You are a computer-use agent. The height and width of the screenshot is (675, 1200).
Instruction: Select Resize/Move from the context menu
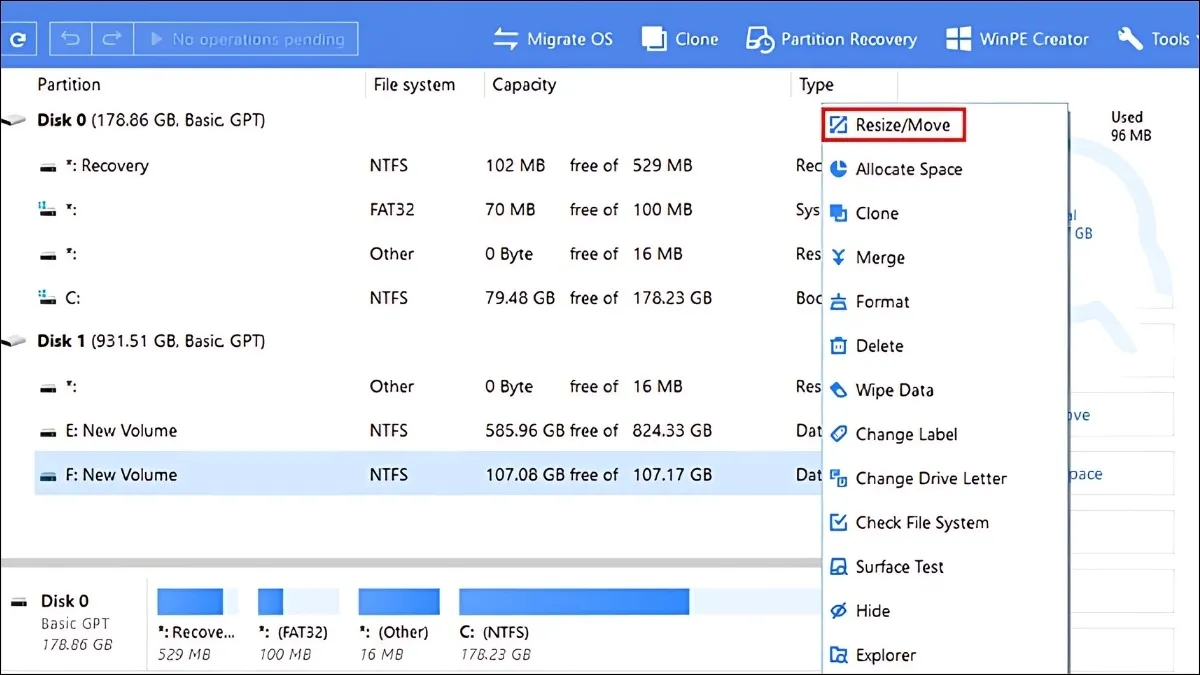pos(893,124)
